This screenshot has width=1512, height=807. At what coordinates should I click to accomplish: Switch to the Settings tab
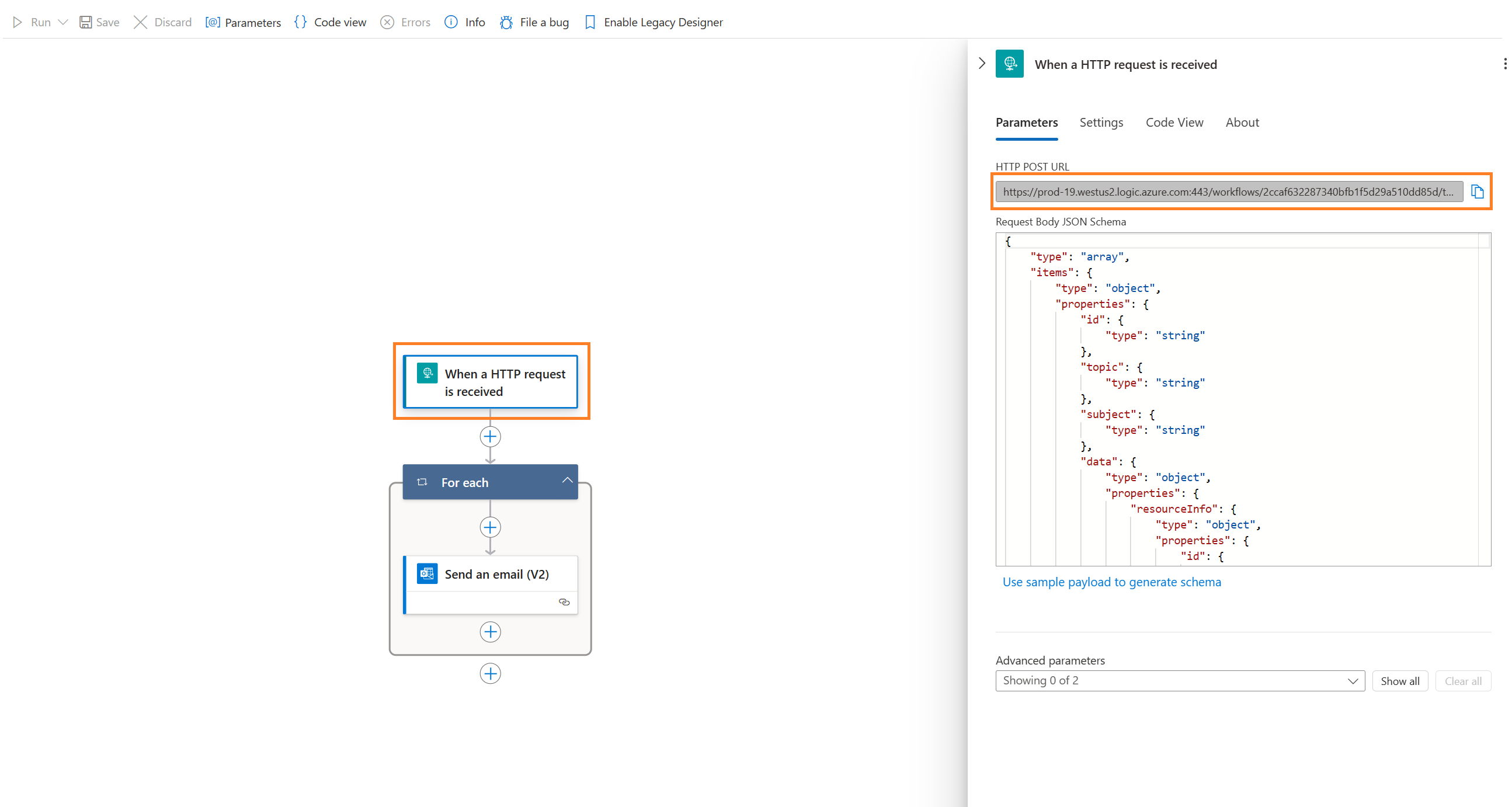[1102, 122]
